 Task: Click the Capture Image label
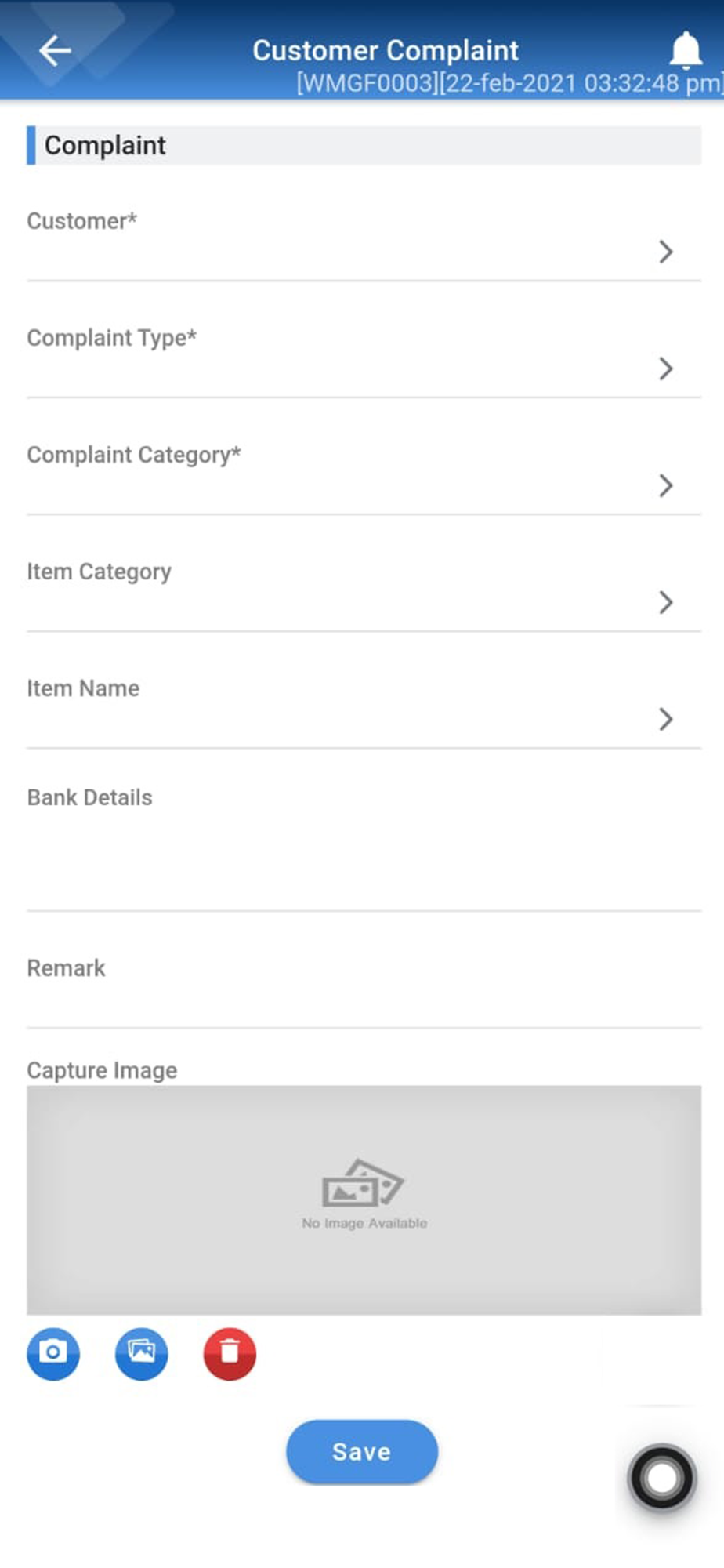point(102,1070)
